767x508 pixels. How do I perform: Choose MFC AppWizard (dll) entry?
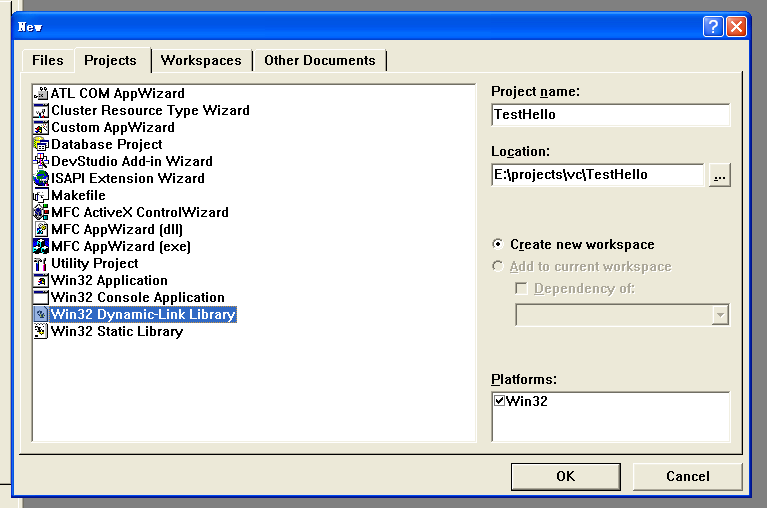pyautogui.click(x=117, y=229)
